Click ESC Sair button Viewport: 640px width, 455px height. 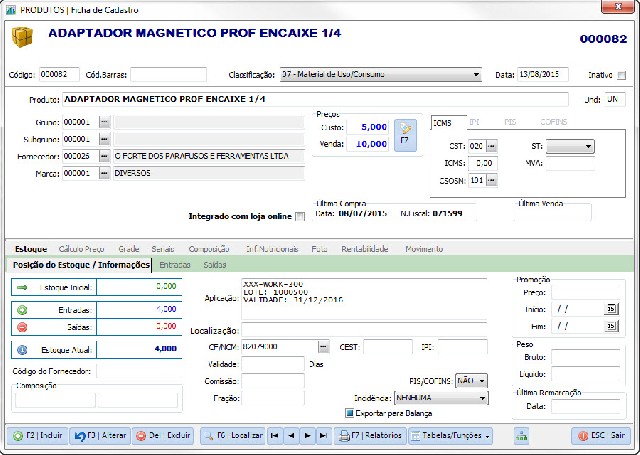601,436
